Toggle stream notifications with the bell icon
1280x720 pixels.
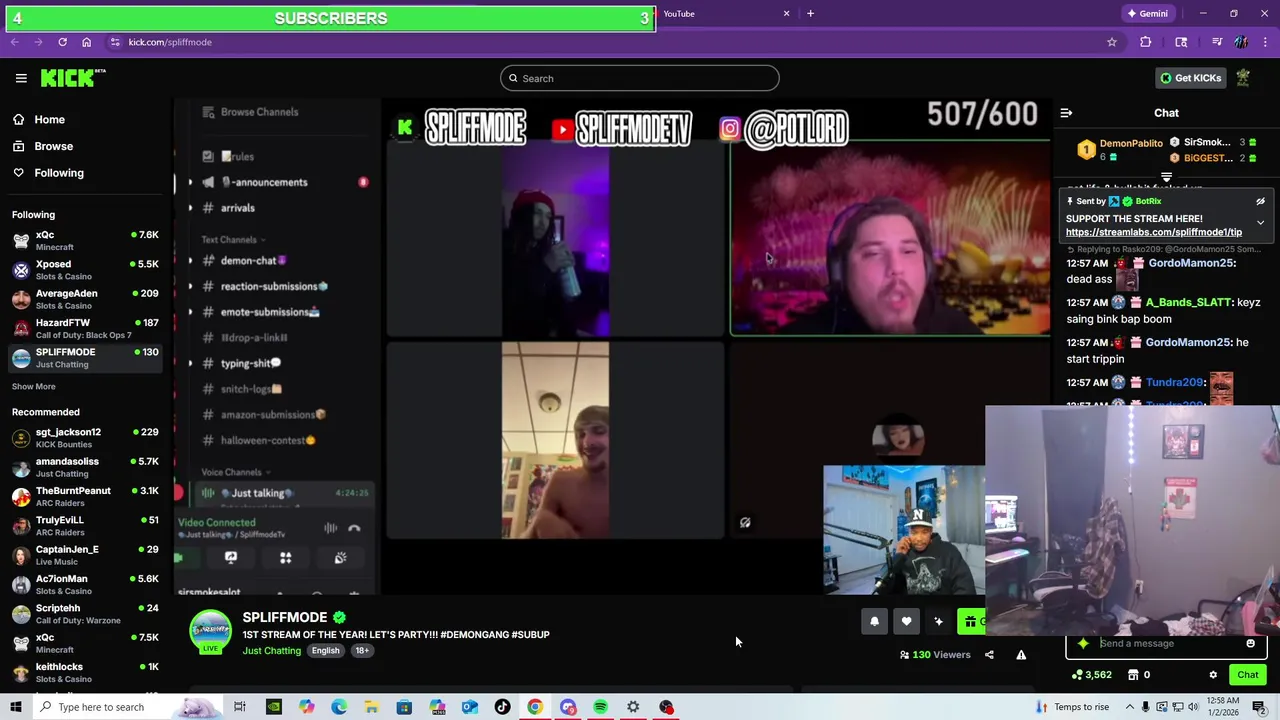click(x=874, y=621)
